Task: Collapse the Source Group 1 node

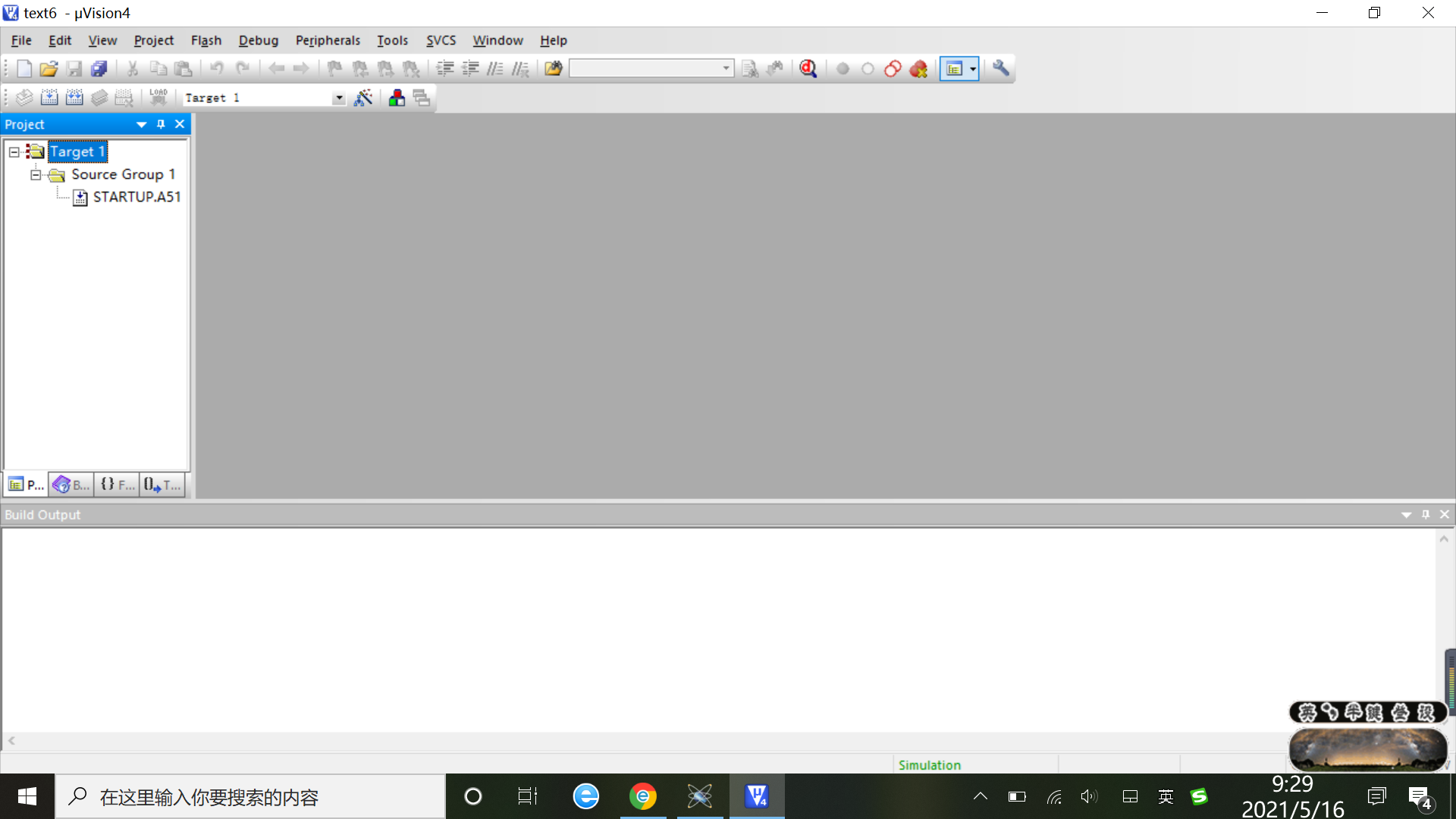Action: (x=36, y=174)
